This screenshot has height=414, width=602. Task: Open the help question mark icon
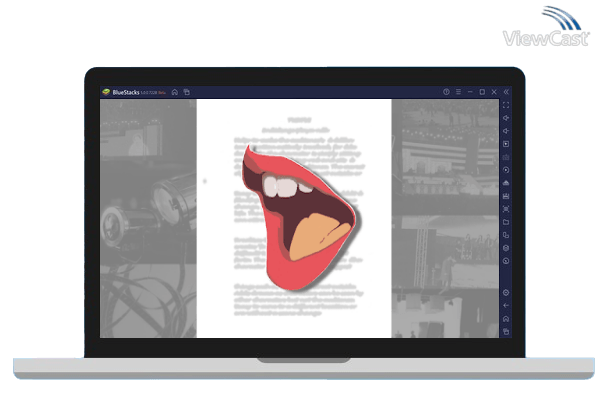pyautogui.click(x=446, y=92)
